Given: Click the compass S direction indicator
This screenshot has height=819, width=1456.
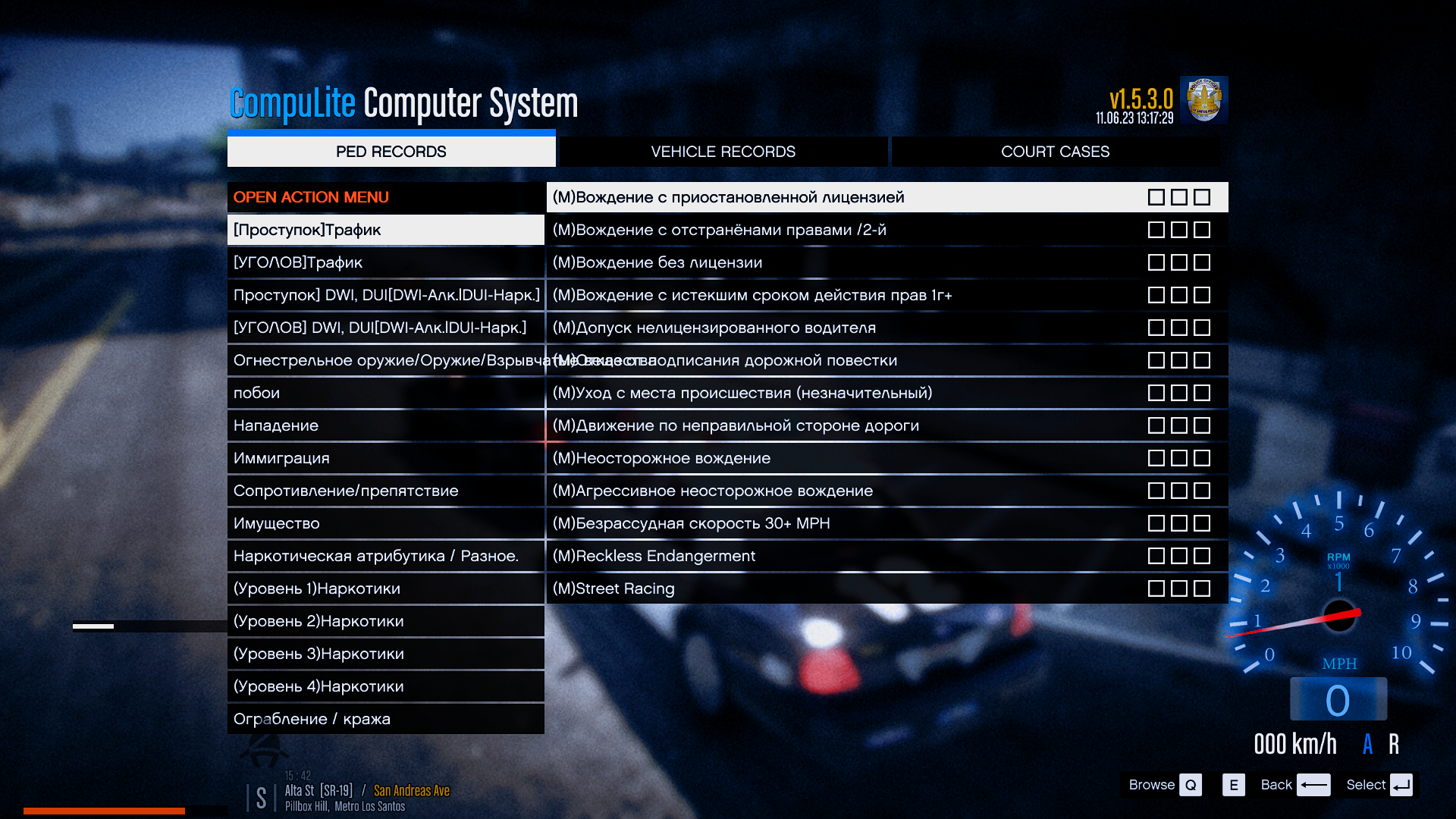Looking at the screenshot, I should [x=261, y=798].
